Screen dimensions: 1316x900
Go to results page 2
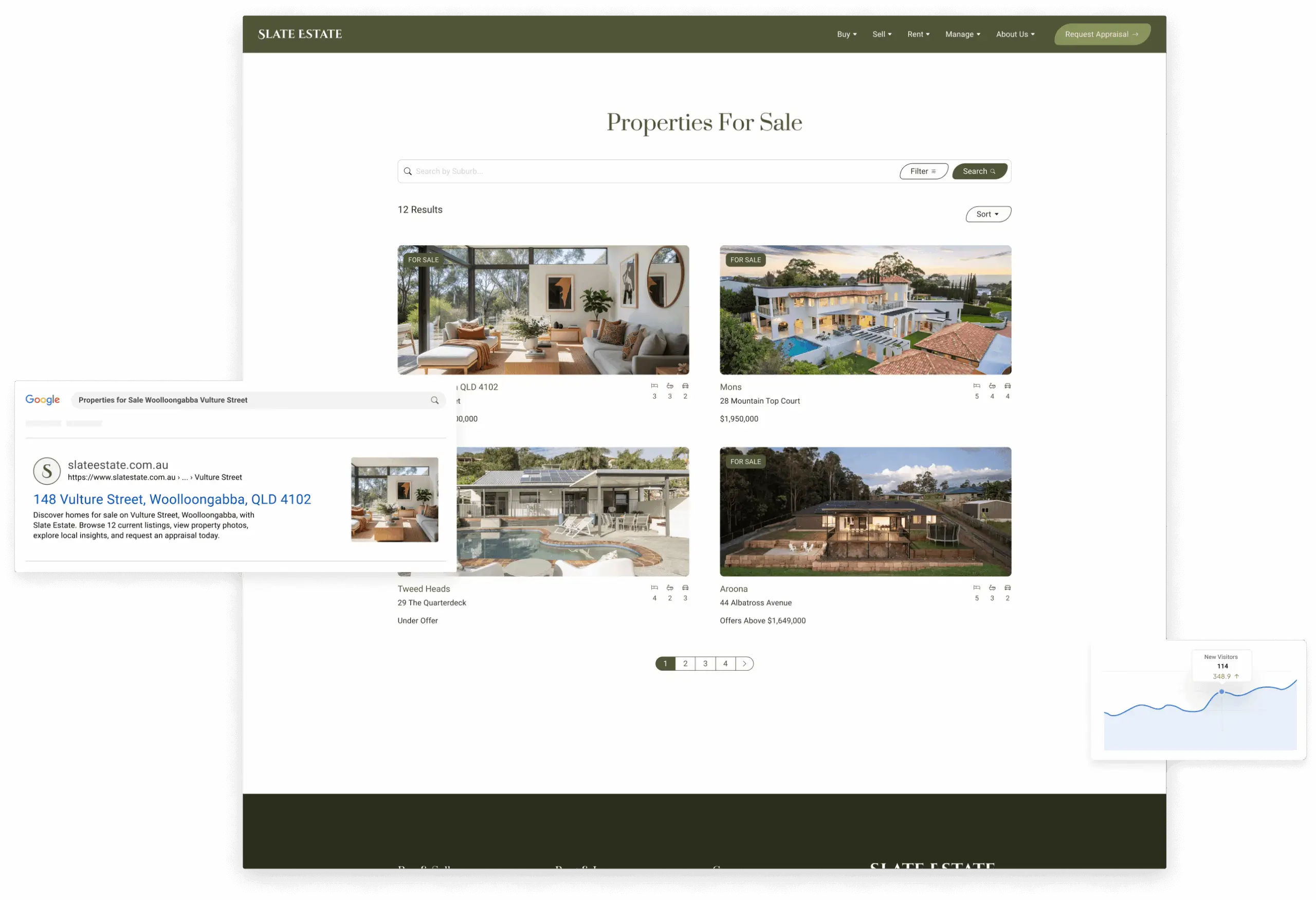685,664
